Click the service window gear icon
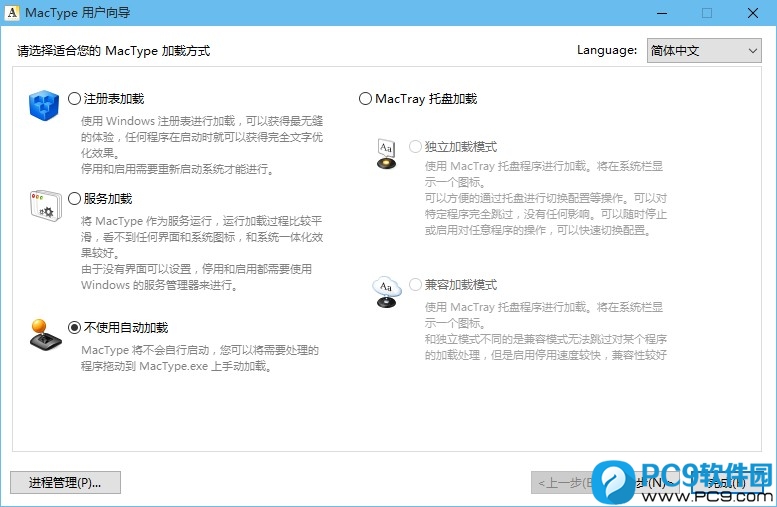Screen dimensions: 777x507 pyautogui.click(x=46, y=206)
